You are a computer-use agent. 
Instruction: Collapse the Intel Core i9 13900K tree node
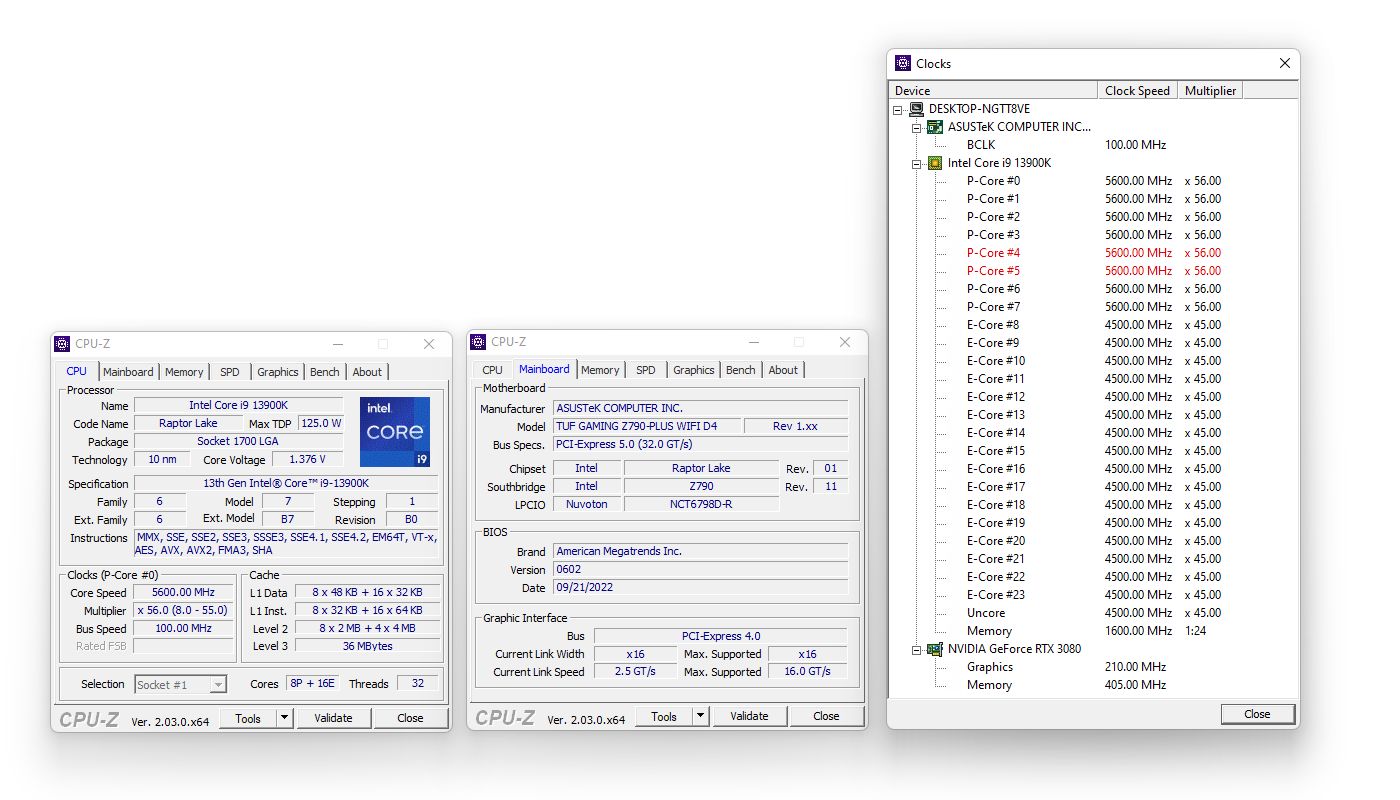[917, 163]
